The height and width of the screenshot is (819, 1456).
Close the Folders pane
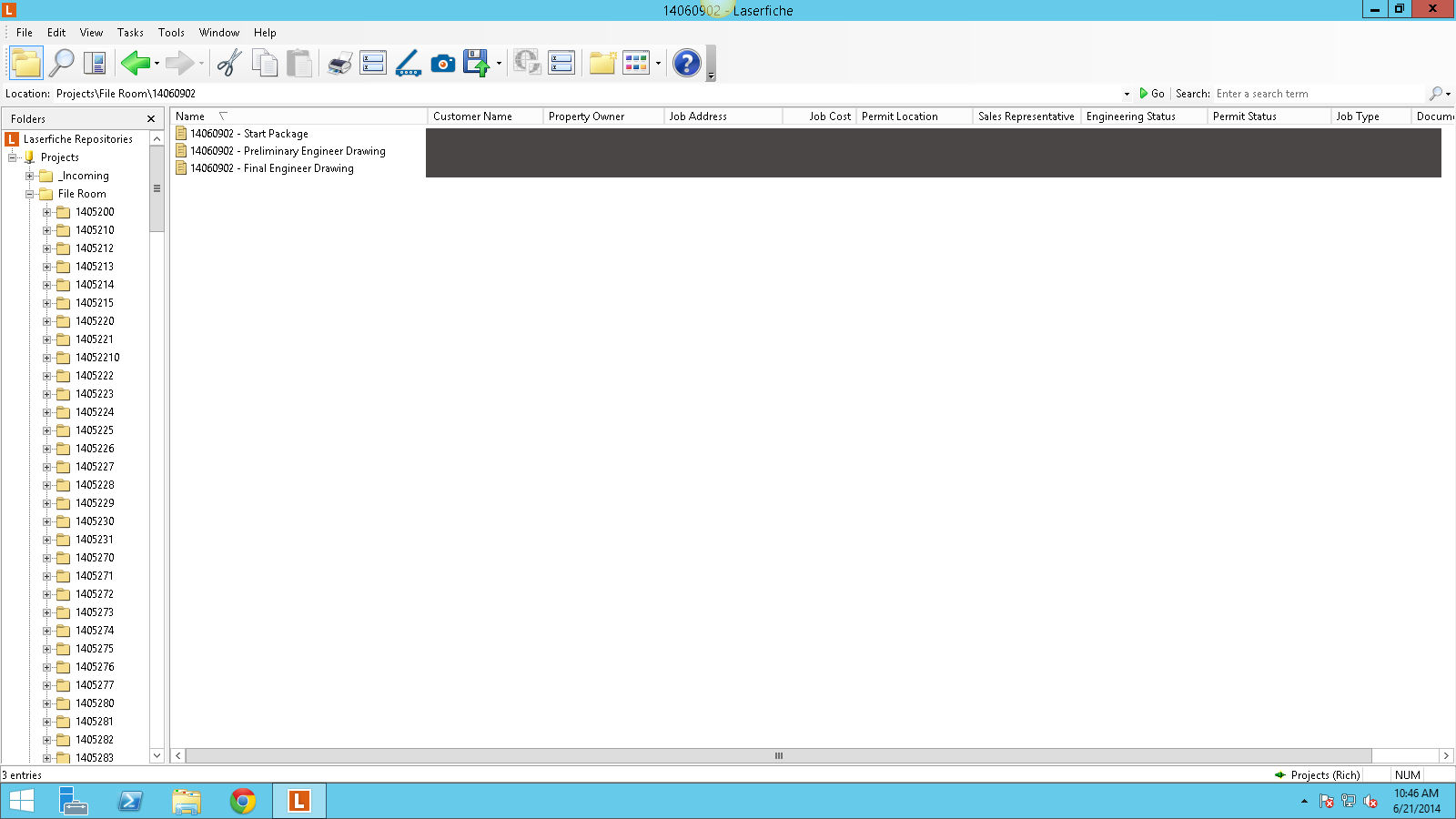click(151, 119)
